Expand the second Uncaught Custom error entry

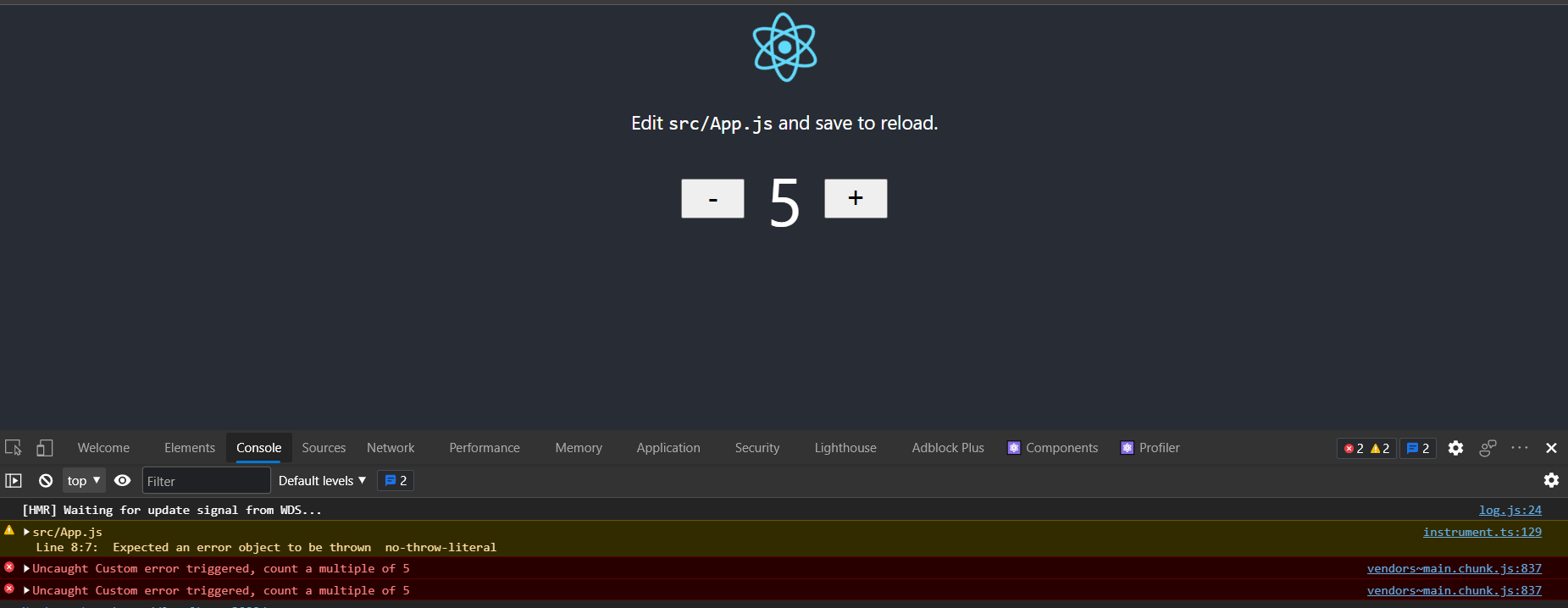pos(26,590)
